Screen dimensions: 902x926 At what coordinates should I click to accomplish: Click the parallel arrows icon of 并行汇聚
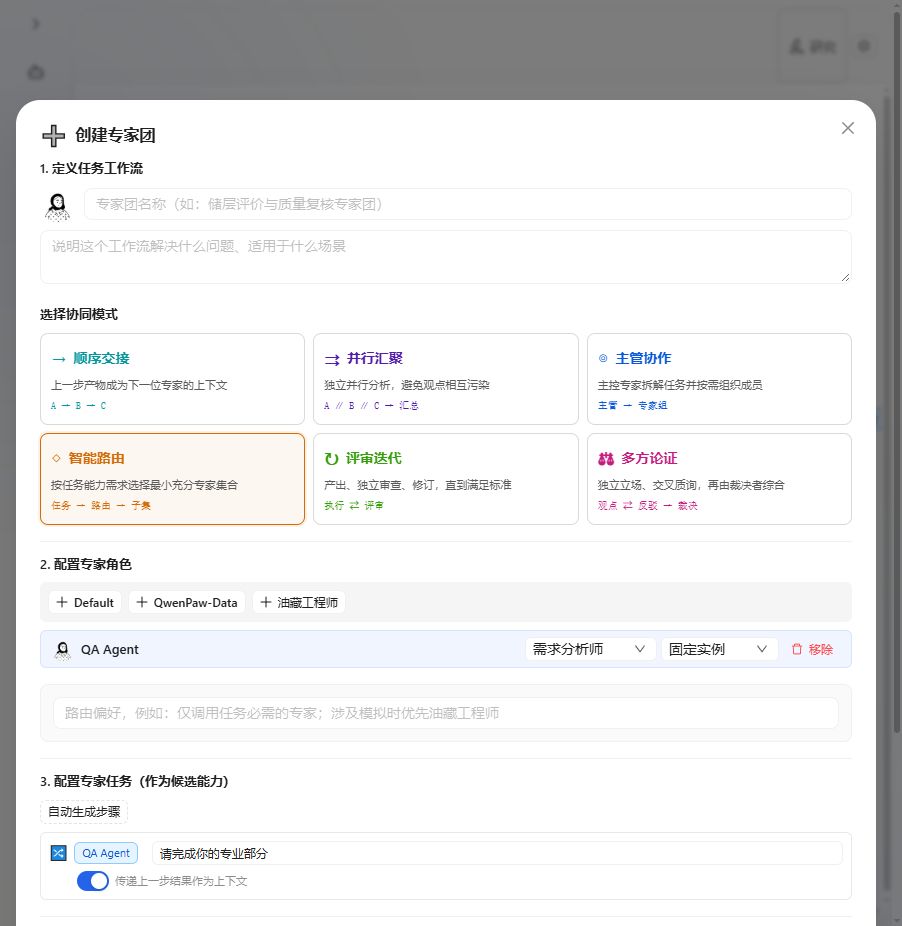point(332,359)
